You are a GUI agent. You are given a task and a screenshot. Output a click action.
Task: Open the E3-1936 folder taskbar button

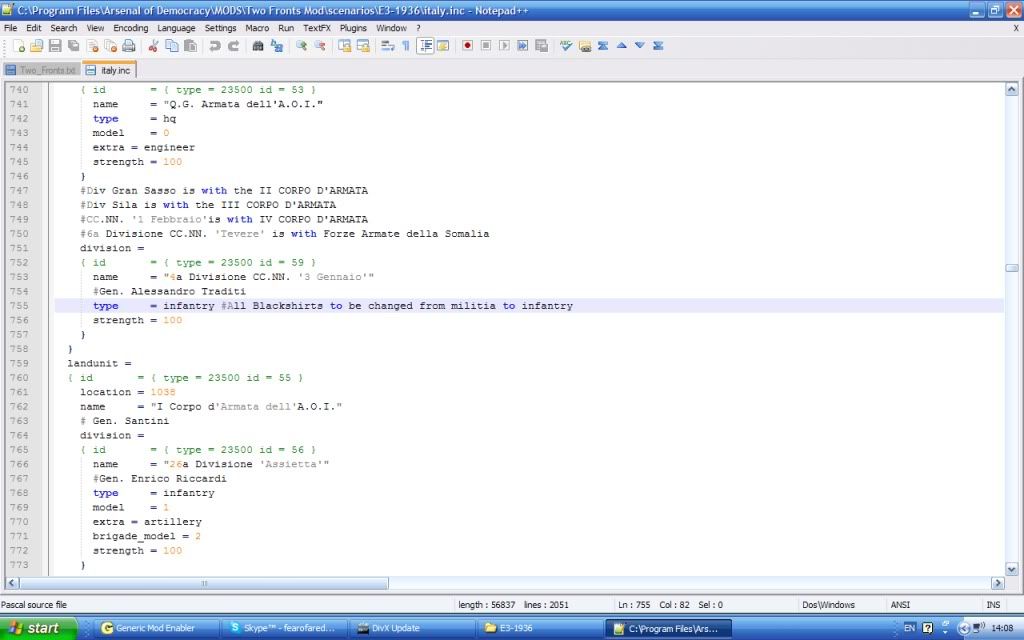[x=539, y=628]
